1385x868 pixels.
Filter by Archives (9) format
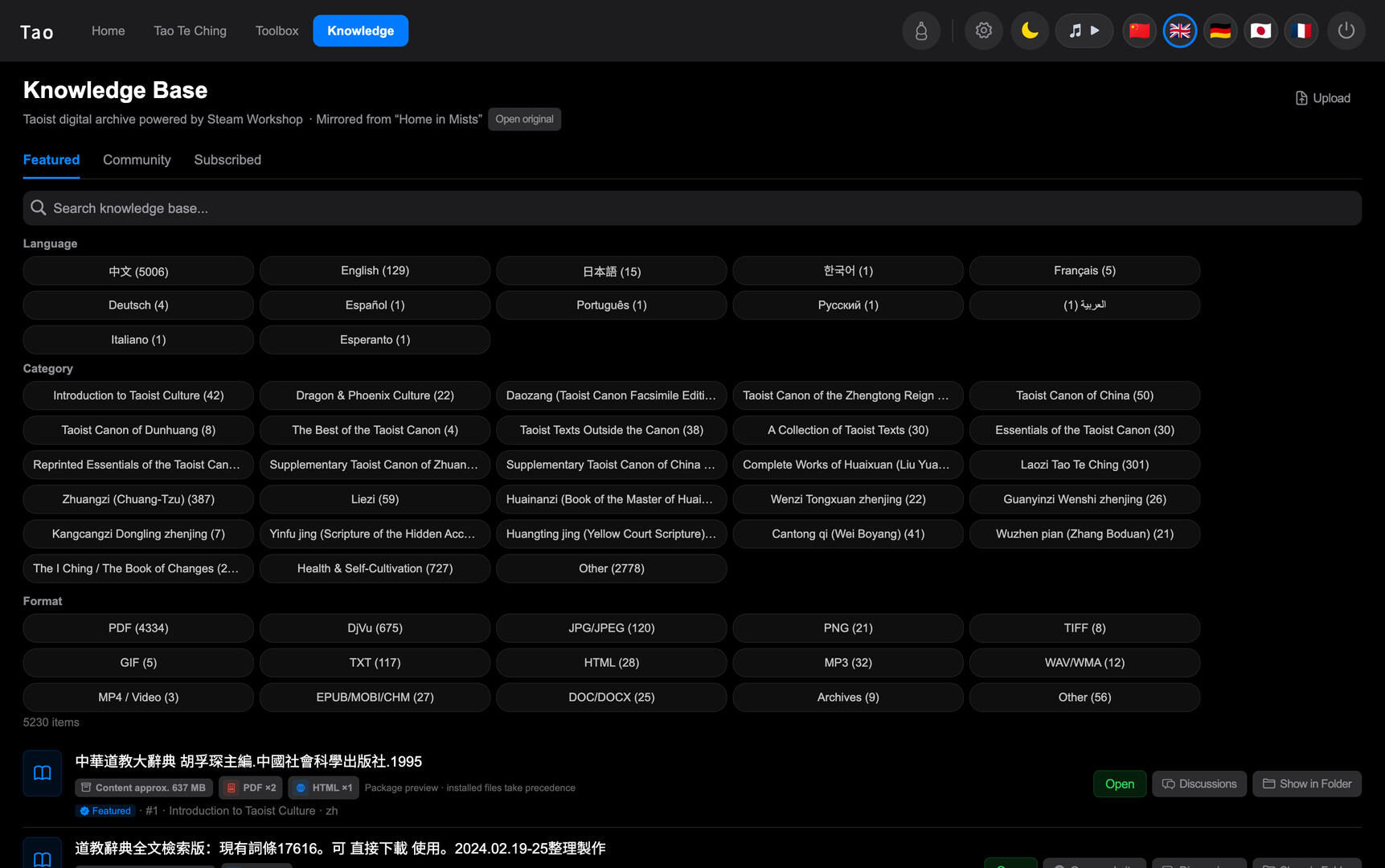coord(848,697)
